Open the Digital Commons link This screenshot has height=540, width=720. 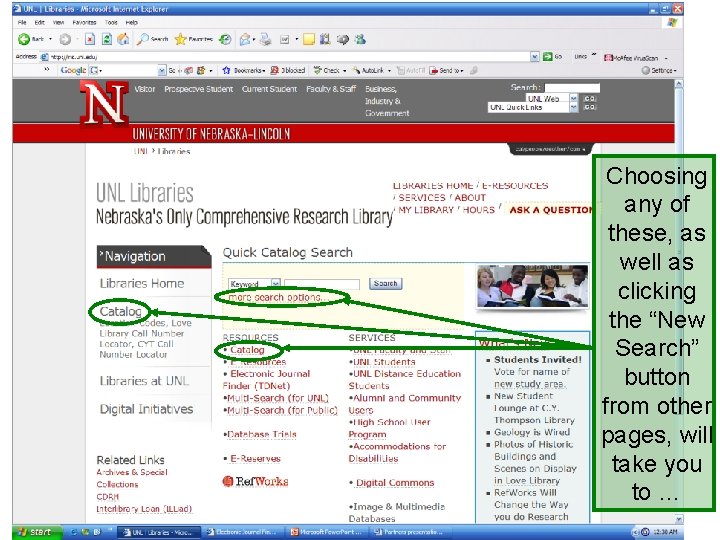[395, 483]
